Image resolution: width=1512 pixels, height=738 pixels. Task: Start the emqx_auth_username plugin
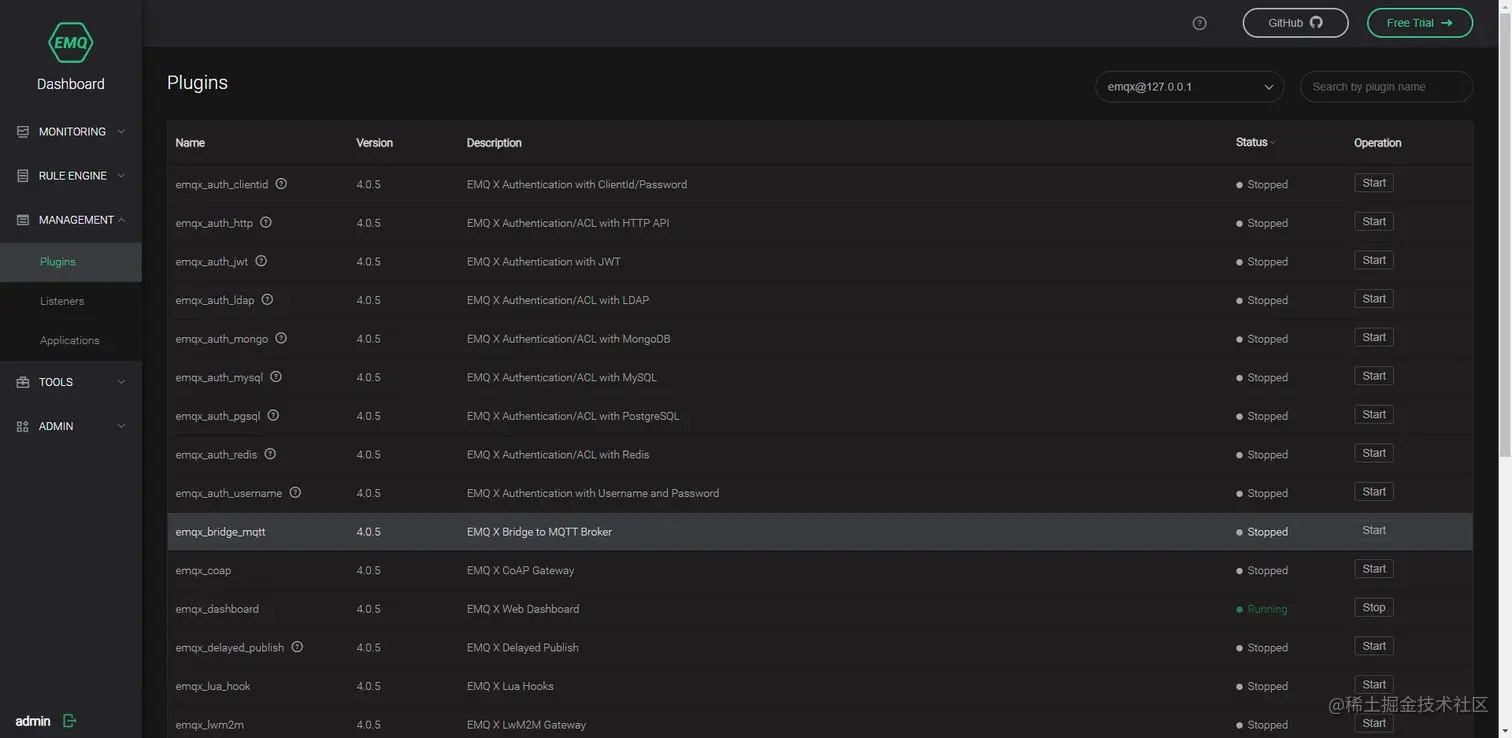tap(1374, 492)
